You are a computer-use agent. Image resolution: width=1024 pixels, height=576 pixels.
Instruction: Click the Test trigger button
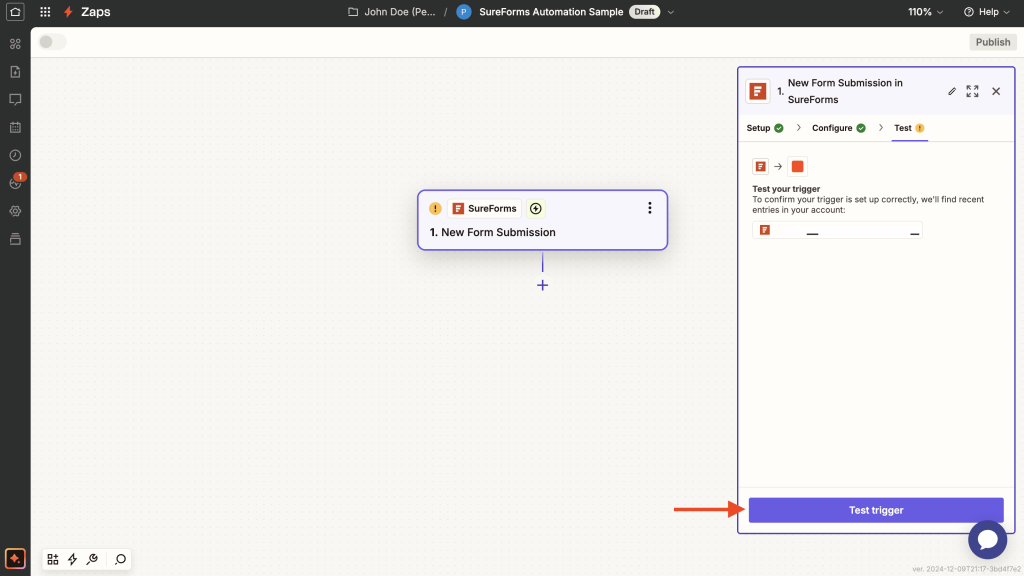pyautogui.click(x=875, y=510)
